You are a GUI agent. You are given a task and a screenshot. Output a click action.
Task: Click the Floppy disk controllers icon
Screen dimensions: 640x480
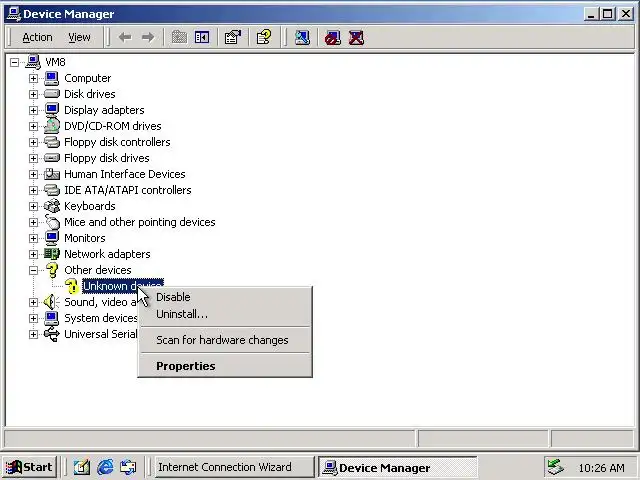pyautogui.click(x=52, y=142)
